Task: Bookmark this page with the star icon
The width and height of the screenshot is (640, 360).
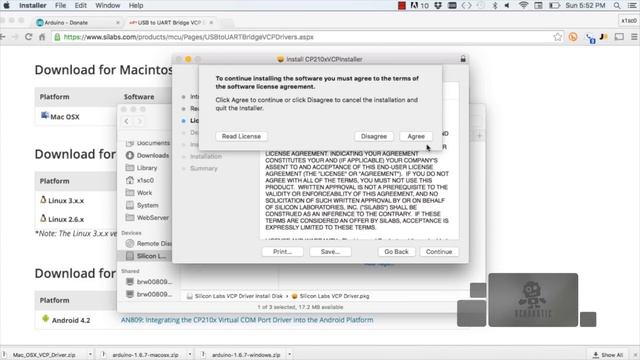Action: tap(558, 37)
